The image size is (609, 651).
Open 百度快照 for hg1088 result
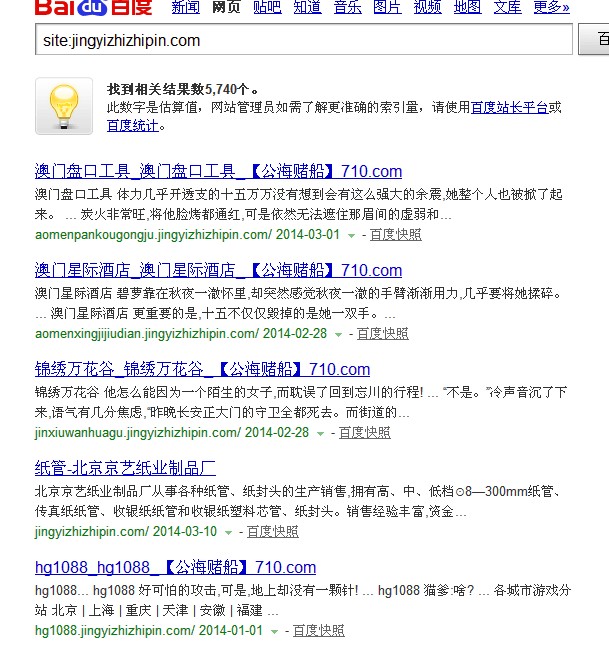point(319,631)
